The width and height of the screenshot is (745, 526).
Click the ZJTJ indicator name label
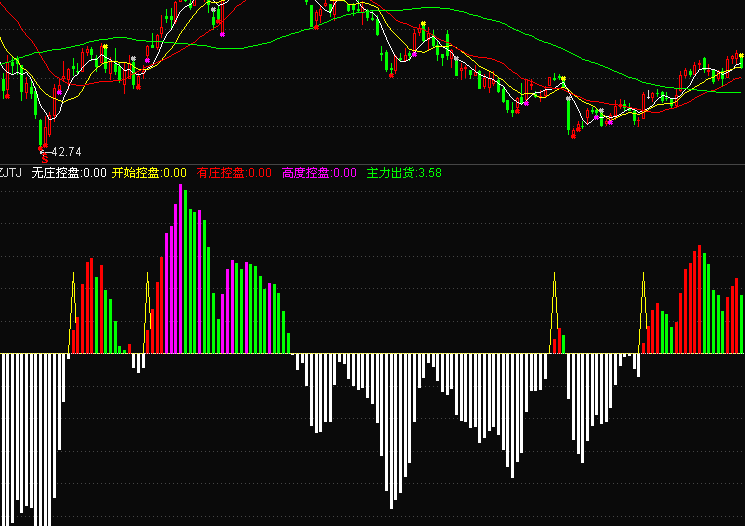click(x=10, y=173)
